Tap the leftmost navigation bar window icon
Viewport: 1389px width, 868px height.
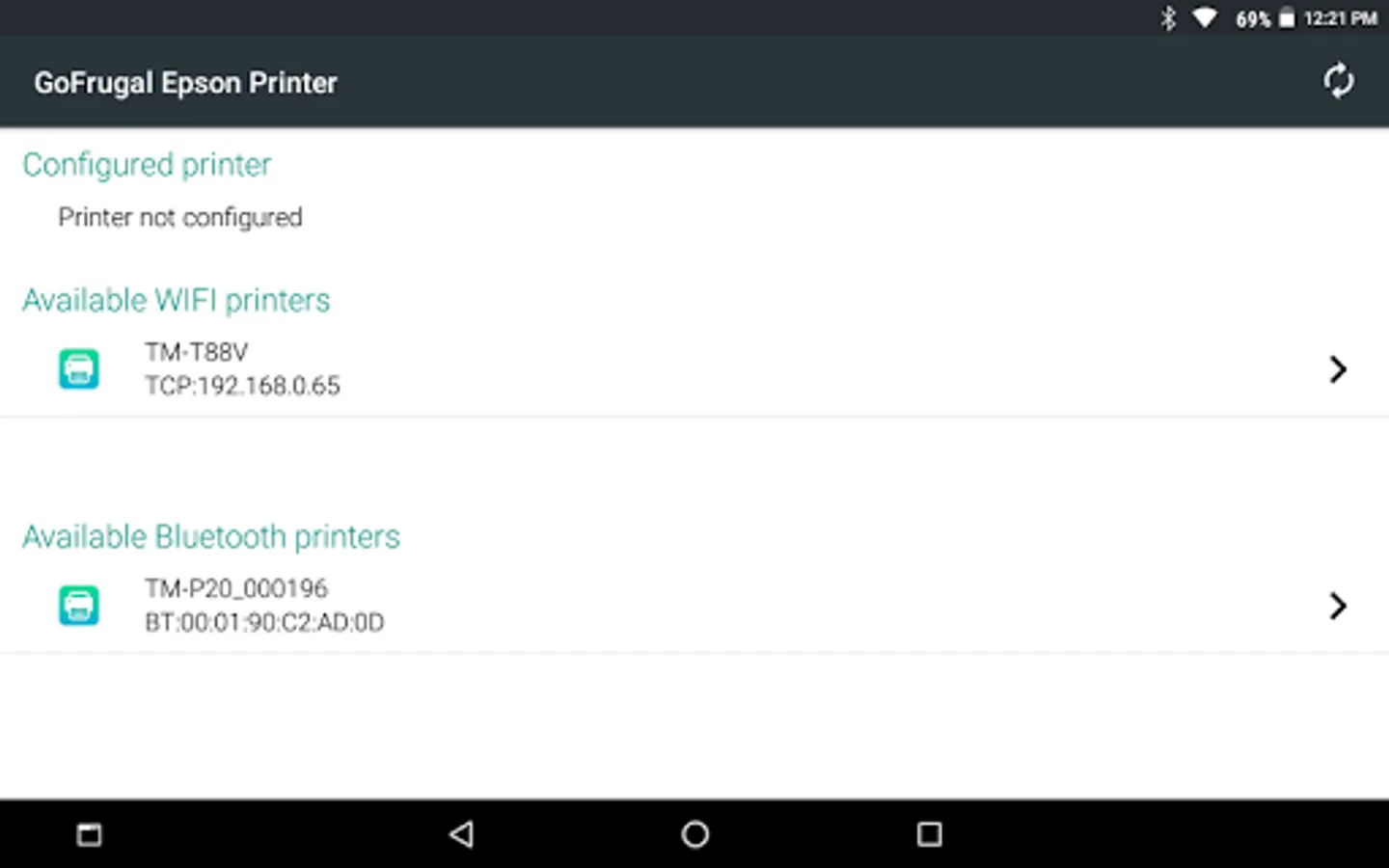tap(89, 834)
